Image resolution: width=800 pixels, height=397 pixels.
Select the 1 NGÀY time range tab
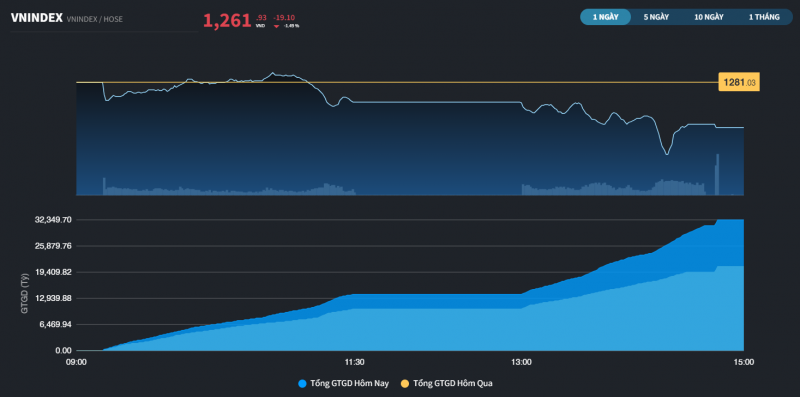tap(606, 17)
